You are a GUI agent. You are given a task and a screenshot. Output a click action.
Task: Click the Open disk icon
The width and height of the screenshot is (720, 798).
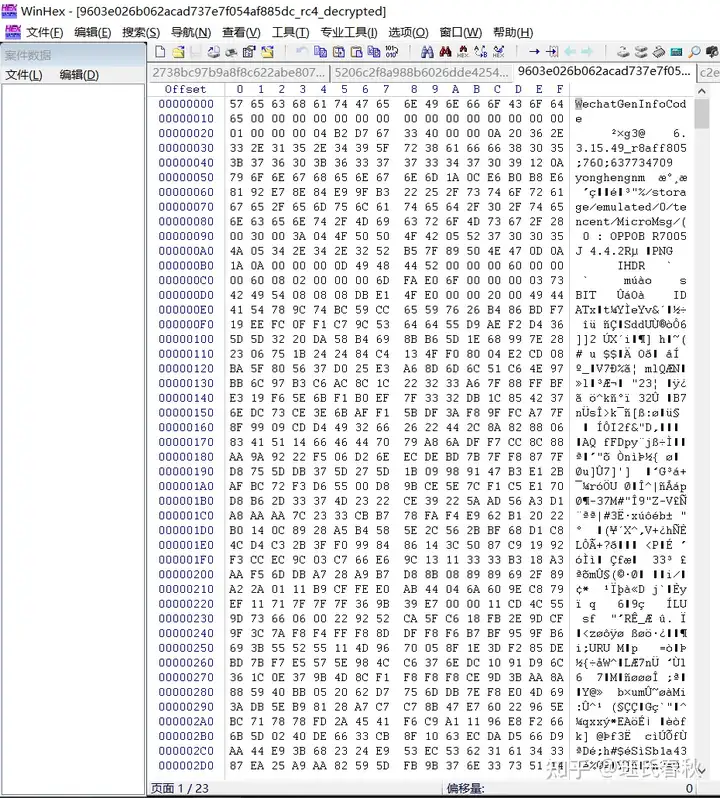click(x=623, y=51)
